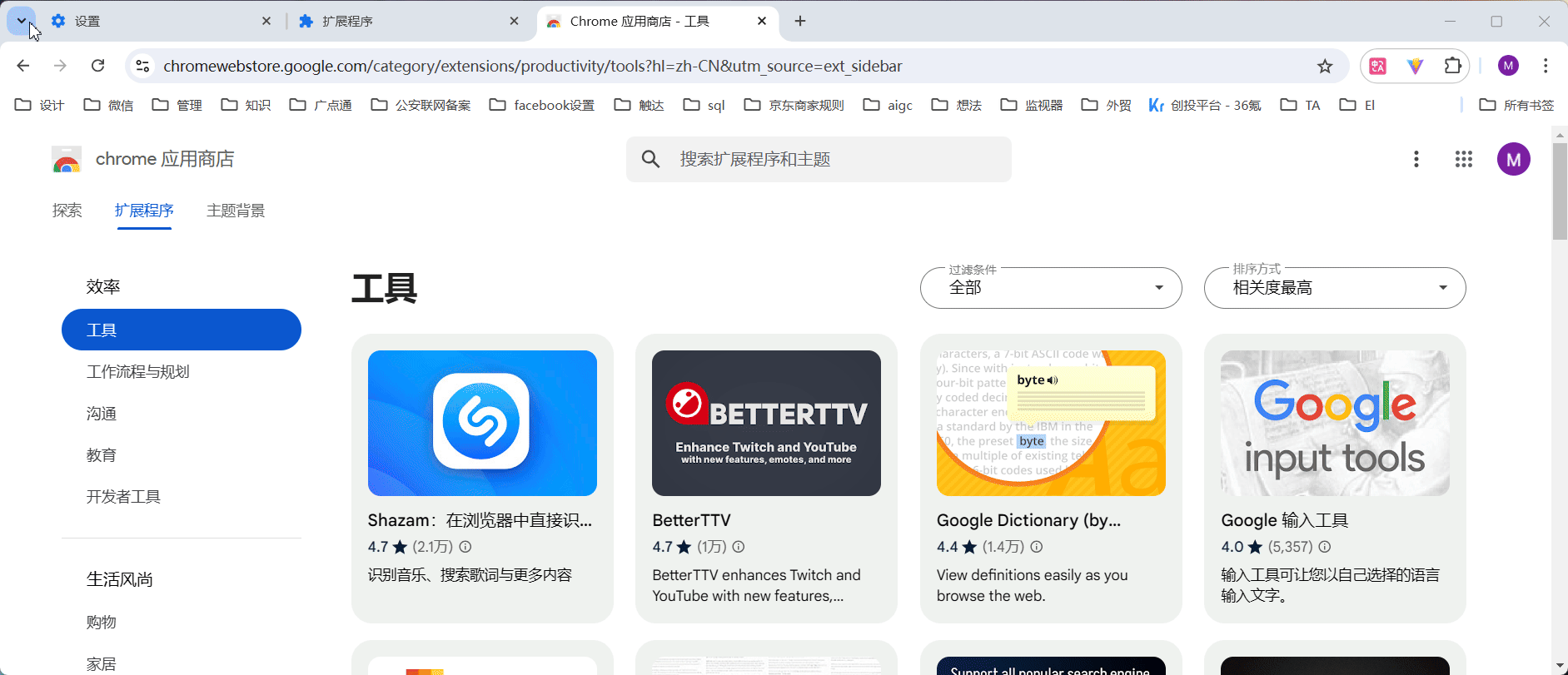Open the tab search dropdown arrow
This screenshot has width=1568, height=675.
(22, 21)
